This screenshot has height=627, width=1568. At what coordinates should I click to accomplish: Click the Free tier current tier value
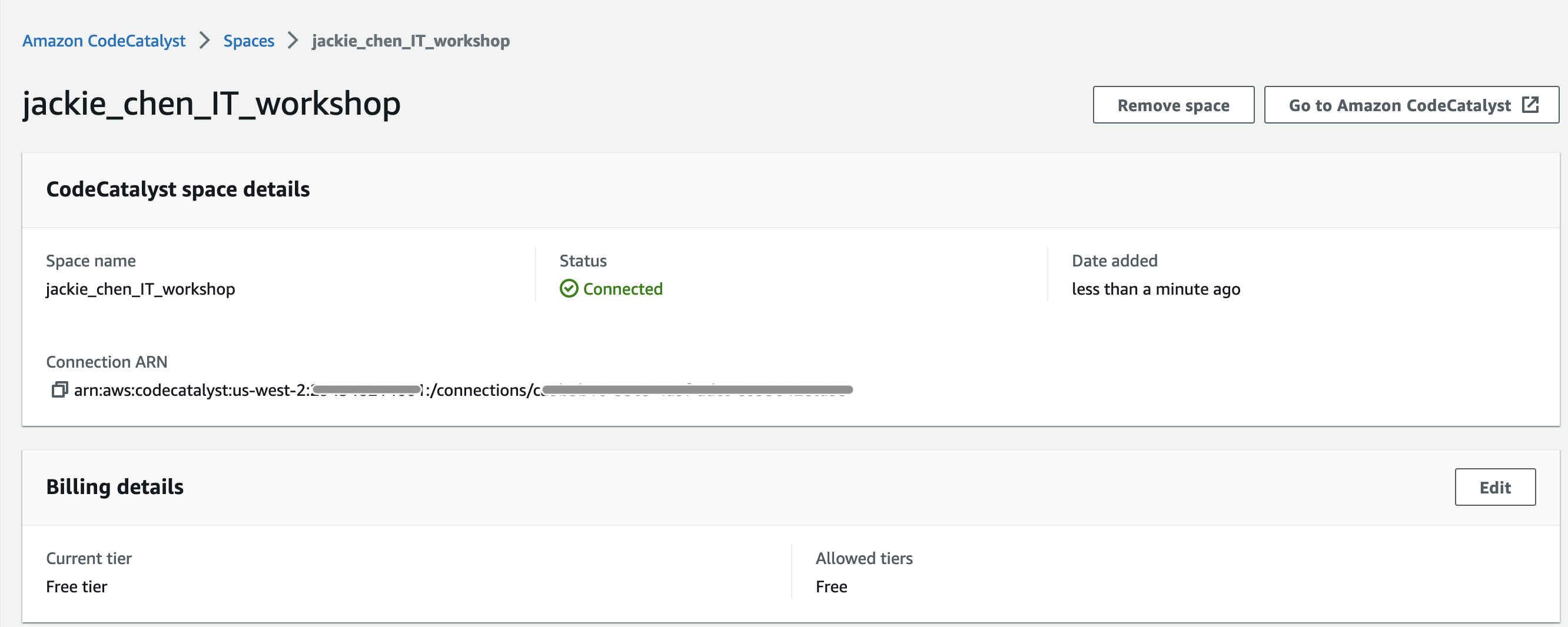[77, 587]
